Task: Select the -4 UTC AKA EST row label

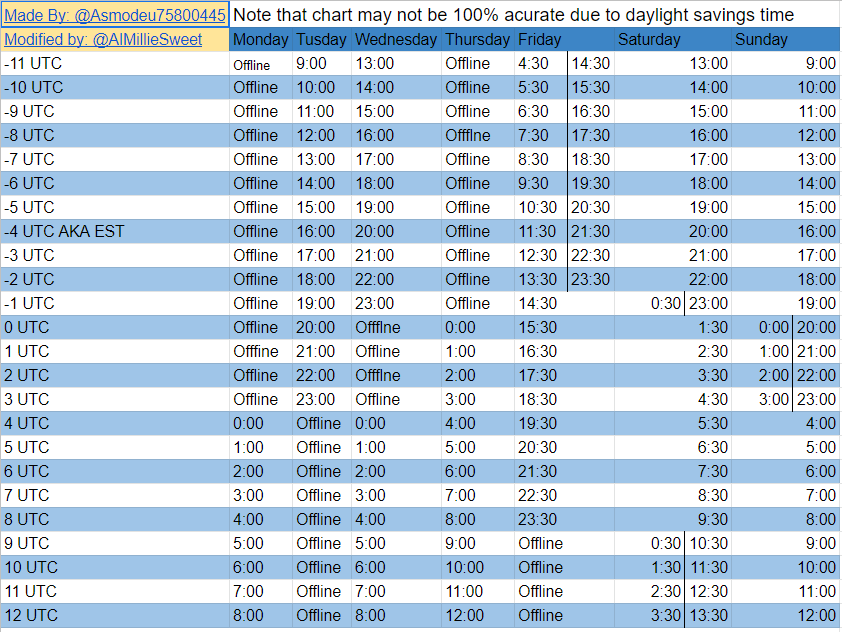Action: pyautogui.click(x=70, y=231)
